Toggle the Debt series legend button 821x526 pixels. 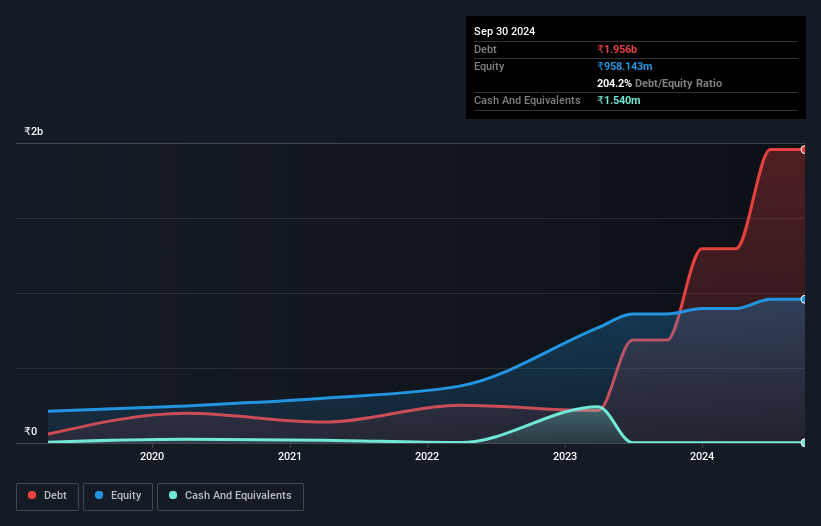tap(47, 496)
